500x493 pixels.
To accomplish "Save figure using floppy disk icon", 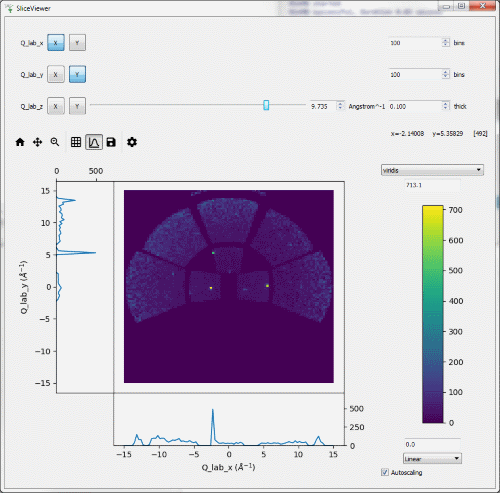I will [111, 142].
